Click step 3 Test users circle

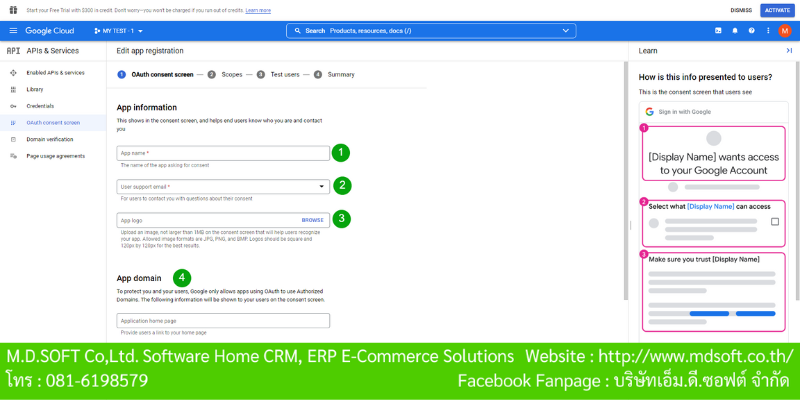pos(261,74)
